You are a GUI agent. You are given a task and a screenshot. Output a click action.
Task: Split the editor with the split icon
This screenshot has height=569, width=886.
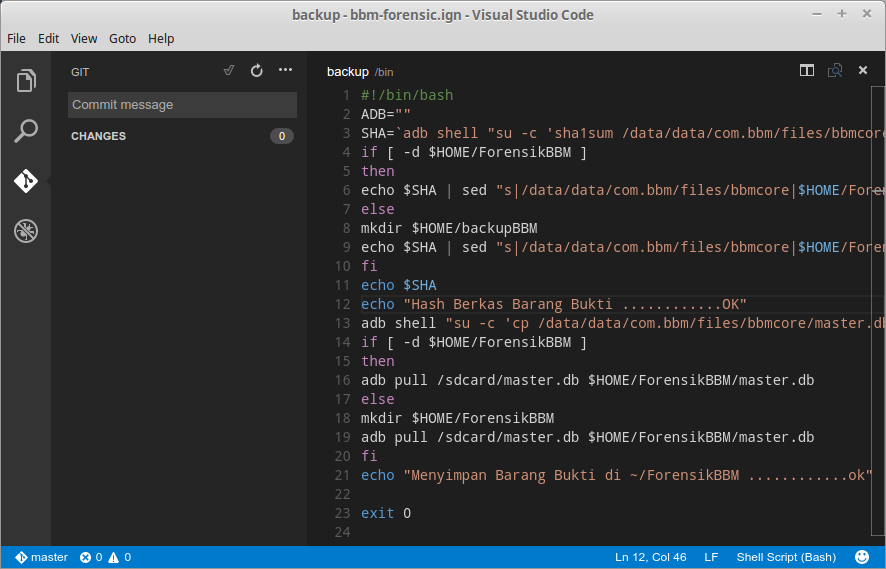pos(807,71)
